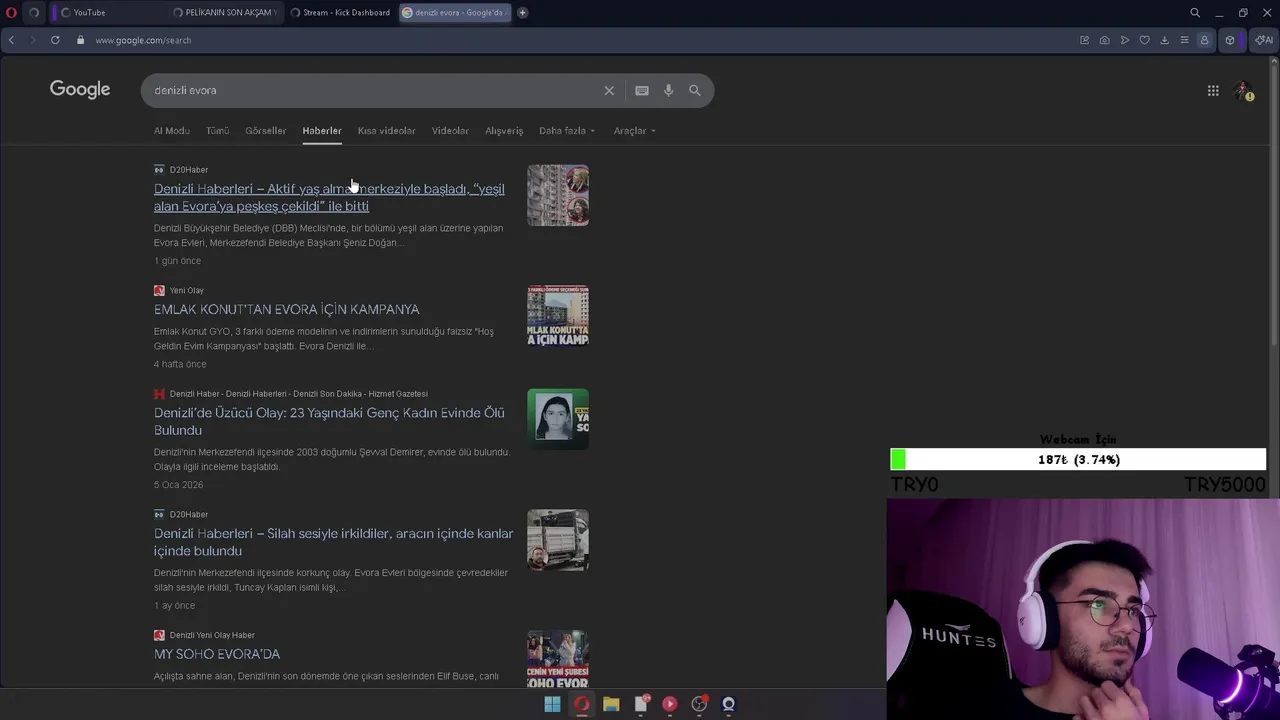The height and width of the screenshot is (720, 1280).
Task: Open a new tab with plus button
Action: (x=522, y=12)
